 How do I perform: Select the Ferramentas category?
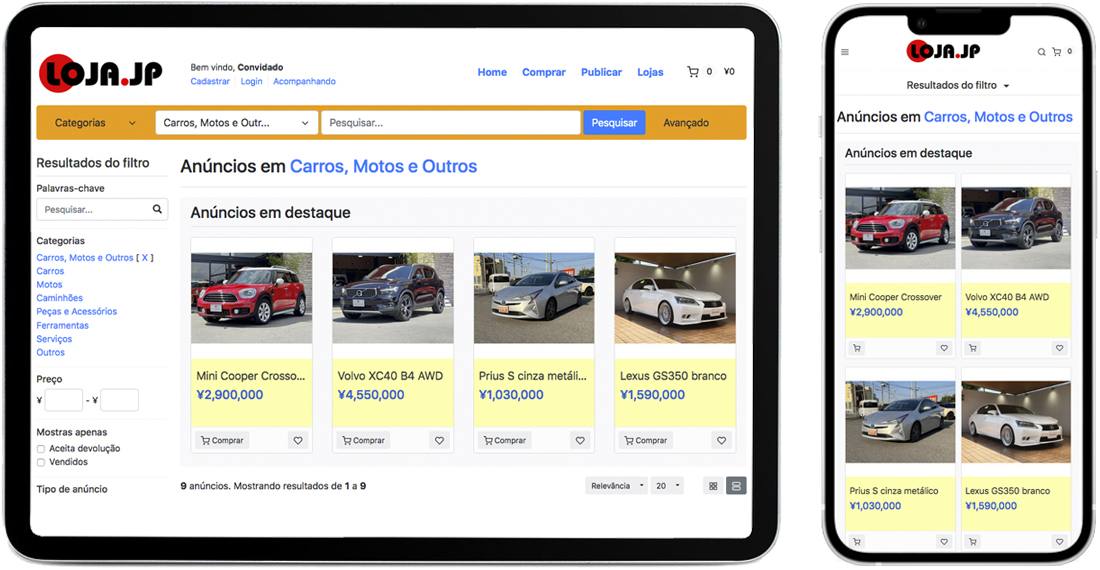[x=62, y=325]
